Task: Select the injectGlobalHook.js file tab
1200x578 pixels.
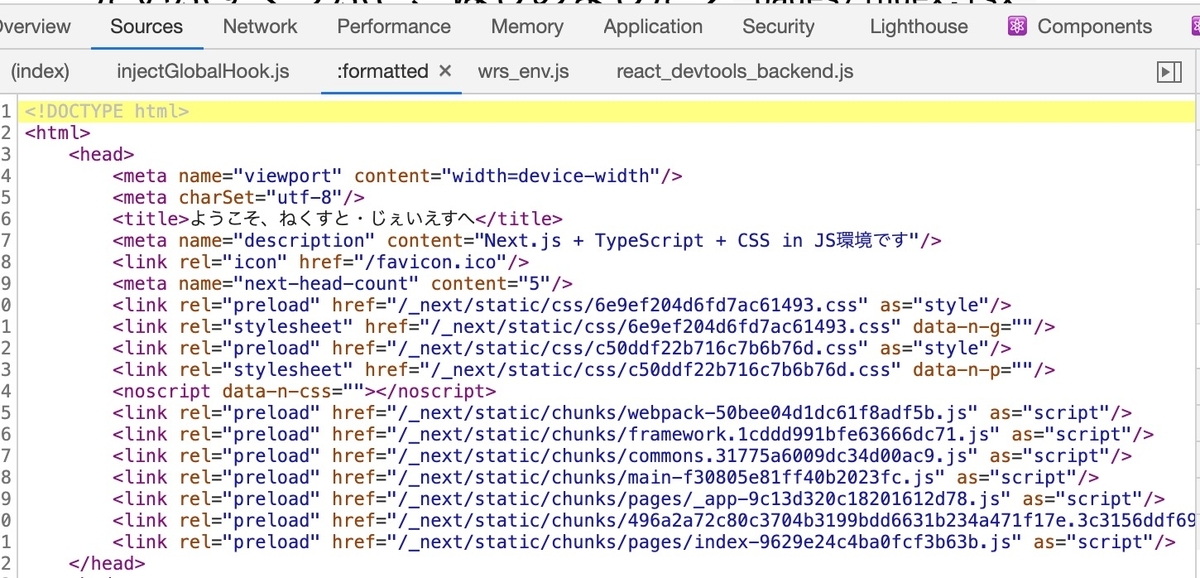Action: pos(203,71)
